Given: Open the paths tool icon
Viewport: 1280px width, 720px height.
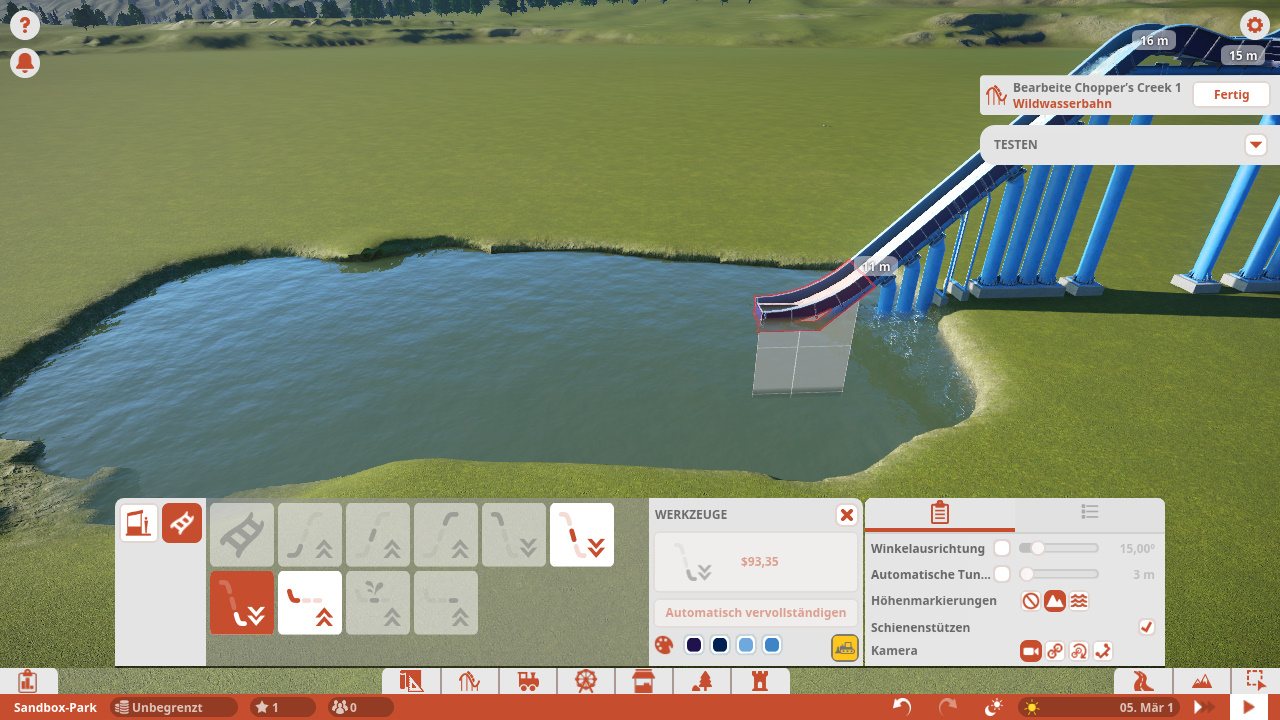Looking at the screenshot, I should pos(1145,681).
